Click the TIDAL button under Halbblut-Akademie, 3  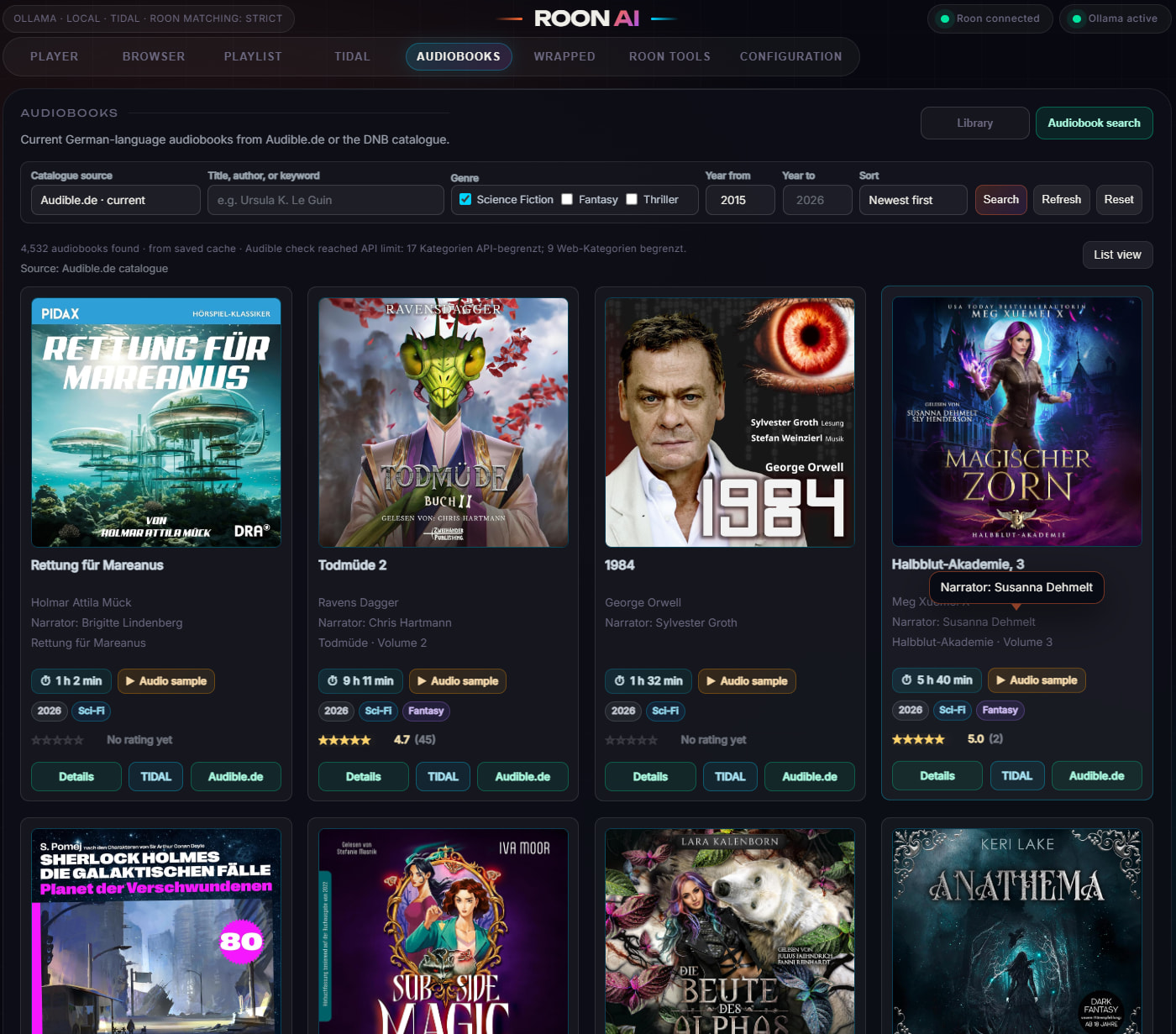[1017, 776]
